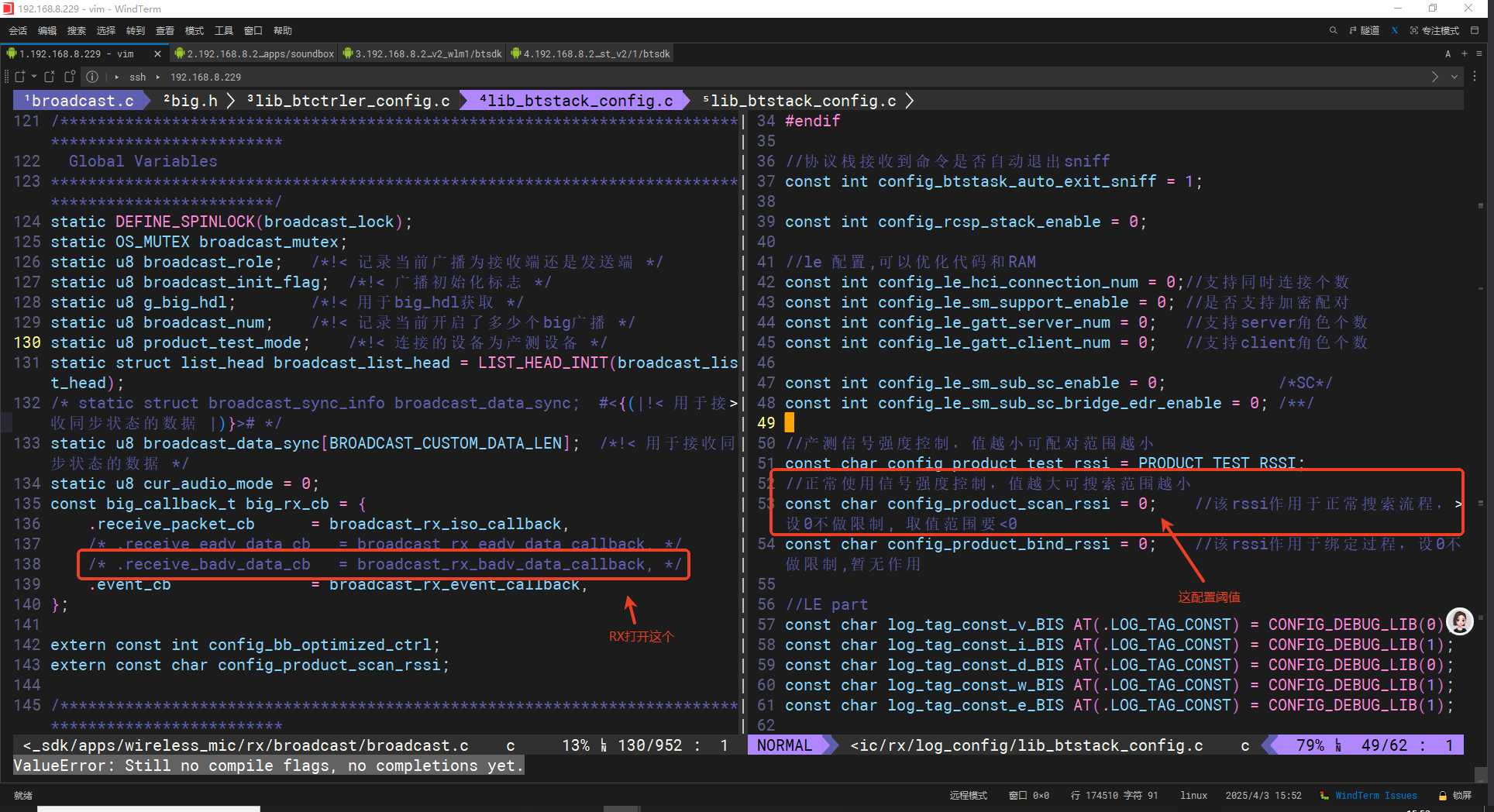Open the 编辑 (Edit) menu

coord(47,31)
